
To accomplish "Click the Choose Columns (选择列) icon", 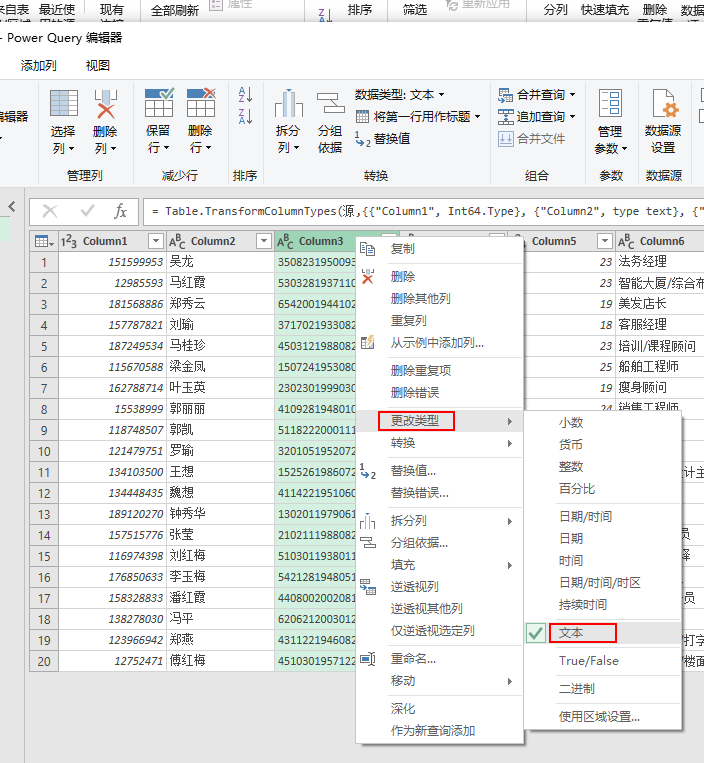I will [64, 103].
